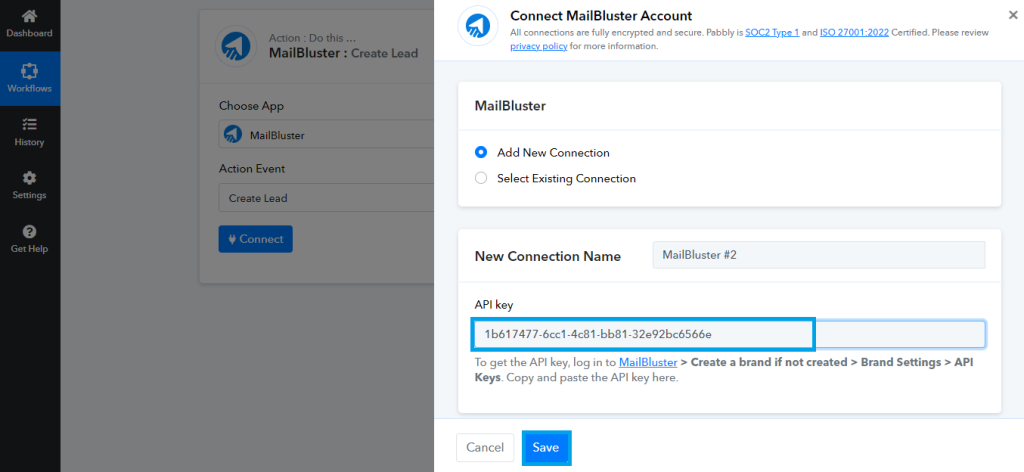Image resolution: width=1024 pixels, height=472 pixels.
Task: Select the Workflows puzzle icon
Action: point(29,71)
